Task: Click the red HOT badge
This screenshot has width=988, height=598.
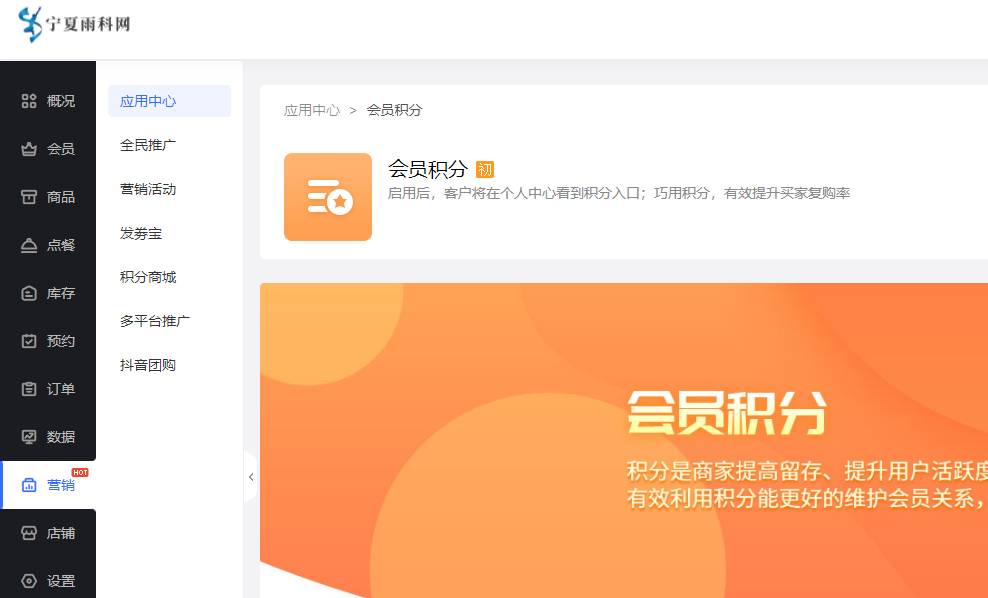Action: [80, 473]
